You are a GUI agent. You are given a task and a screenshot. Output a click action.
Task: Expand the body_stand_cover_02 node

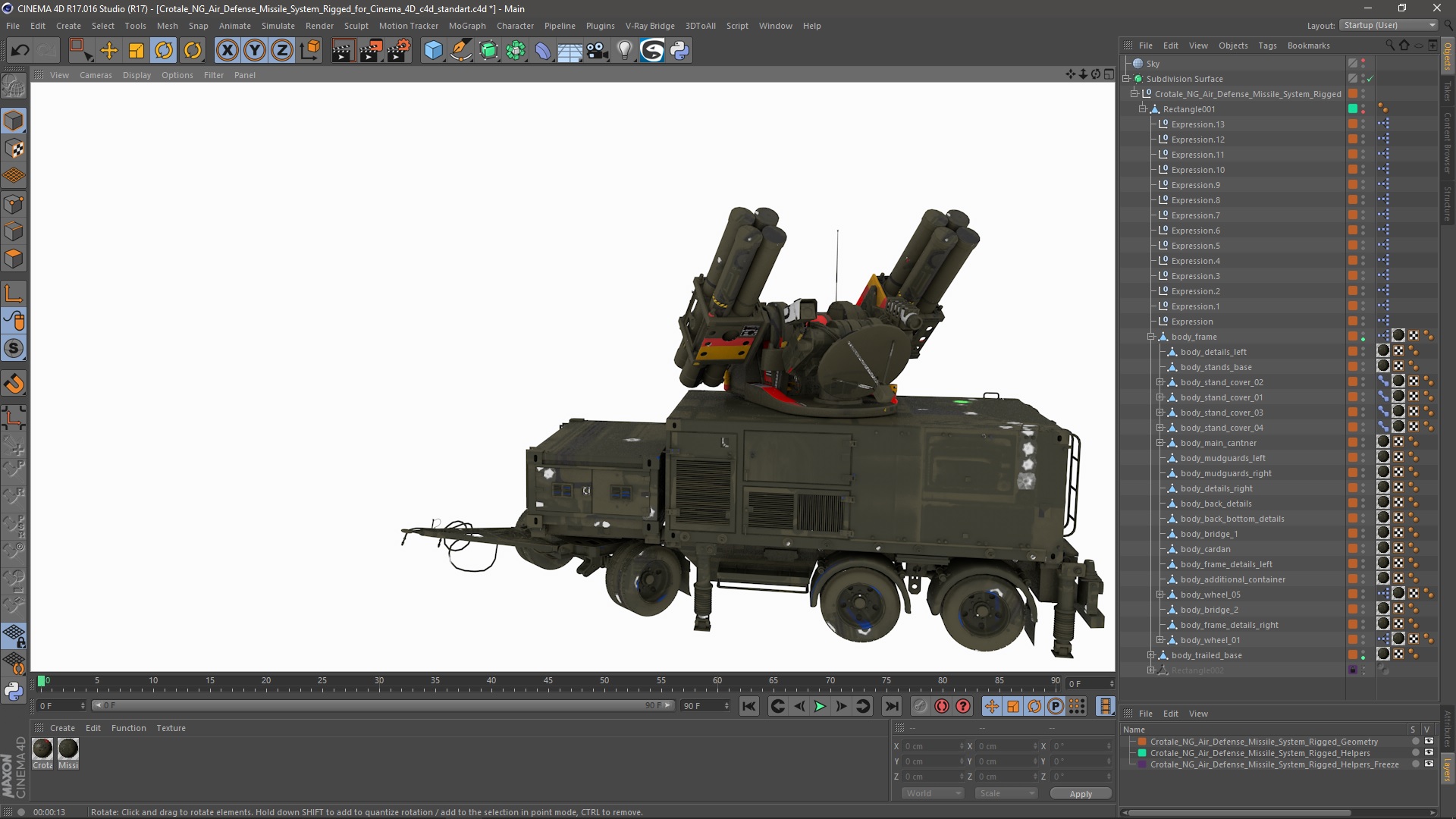(x=1159, y=382)
